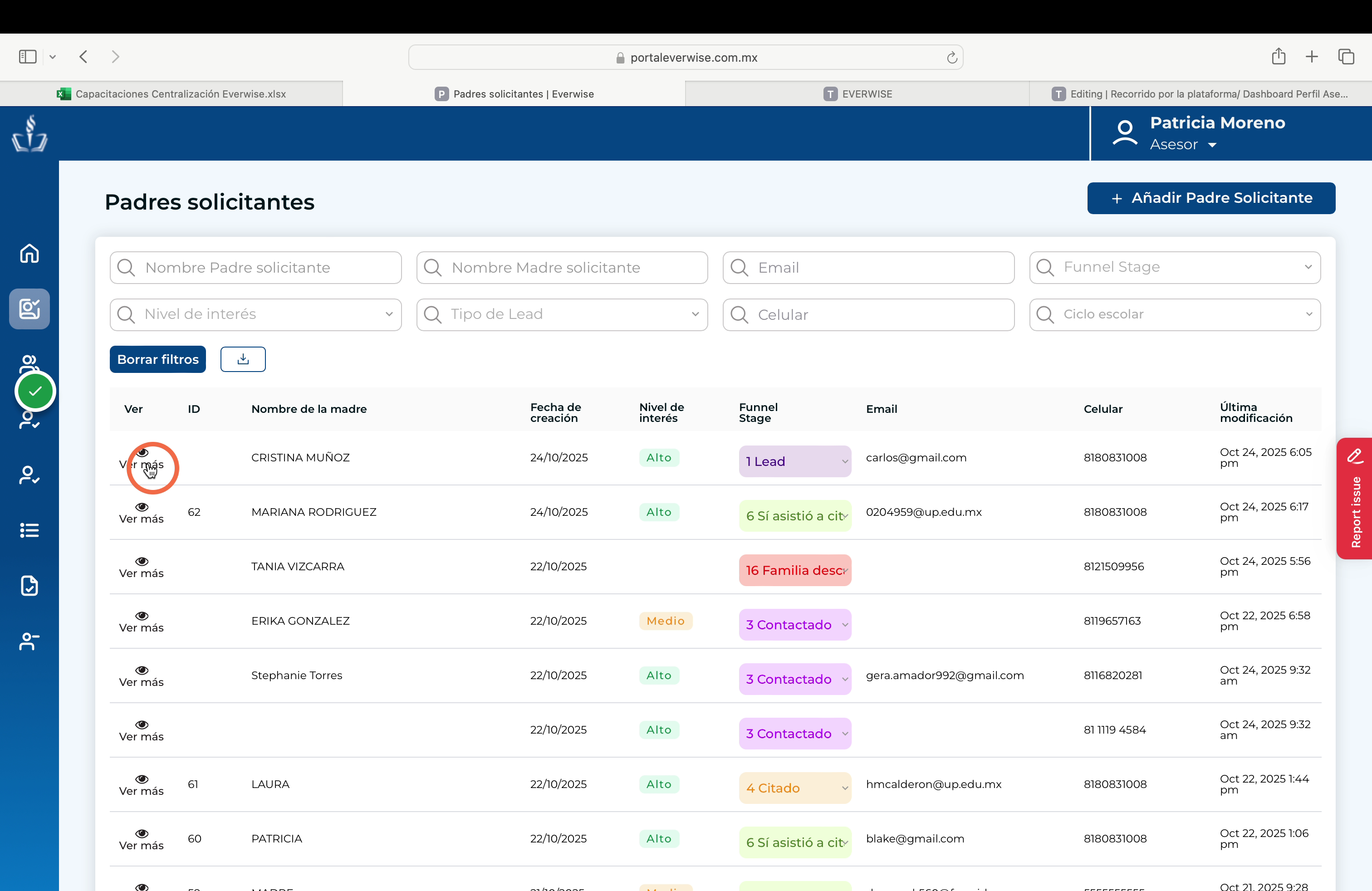The width and height of the screenshot is (1372, 891).
Task: Click the list icon in left sidebar
Action: pyautogui.click(x=29, y=530)
